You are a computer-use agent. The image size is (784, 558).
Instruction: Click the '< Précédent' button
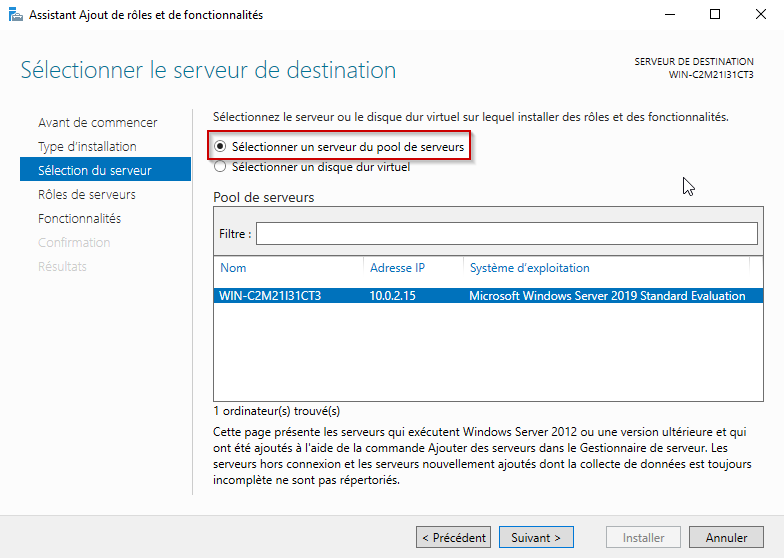point(454,538)
